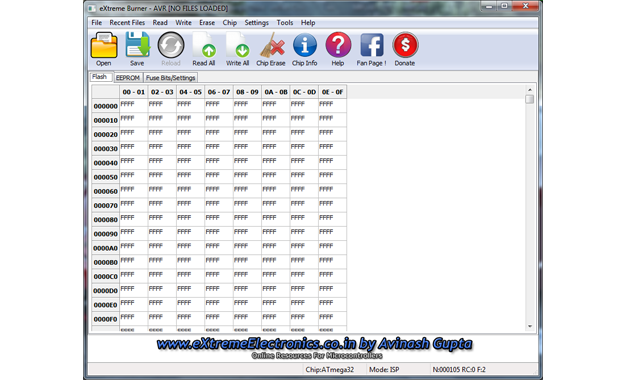Open a hex file with the Open icon
Viewport: 626px width, 380px height.
pyautogui.click(x=104, y=49)
